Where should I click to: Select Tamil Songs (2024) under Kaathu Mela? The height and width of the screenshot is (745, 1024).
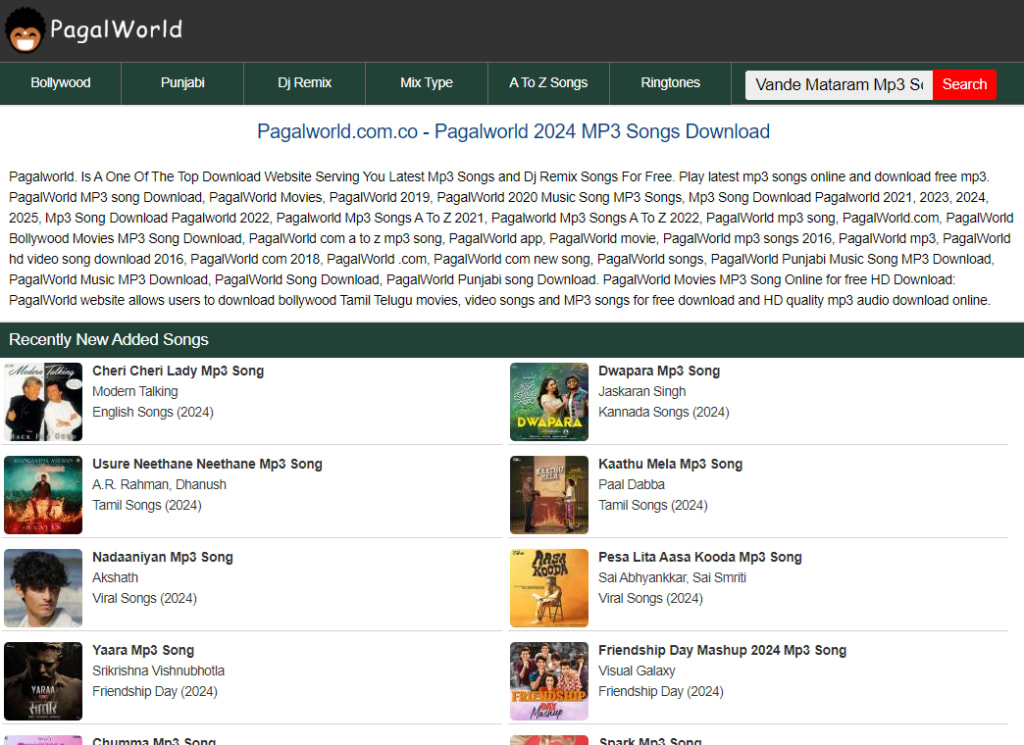click(x=653, y=505)
